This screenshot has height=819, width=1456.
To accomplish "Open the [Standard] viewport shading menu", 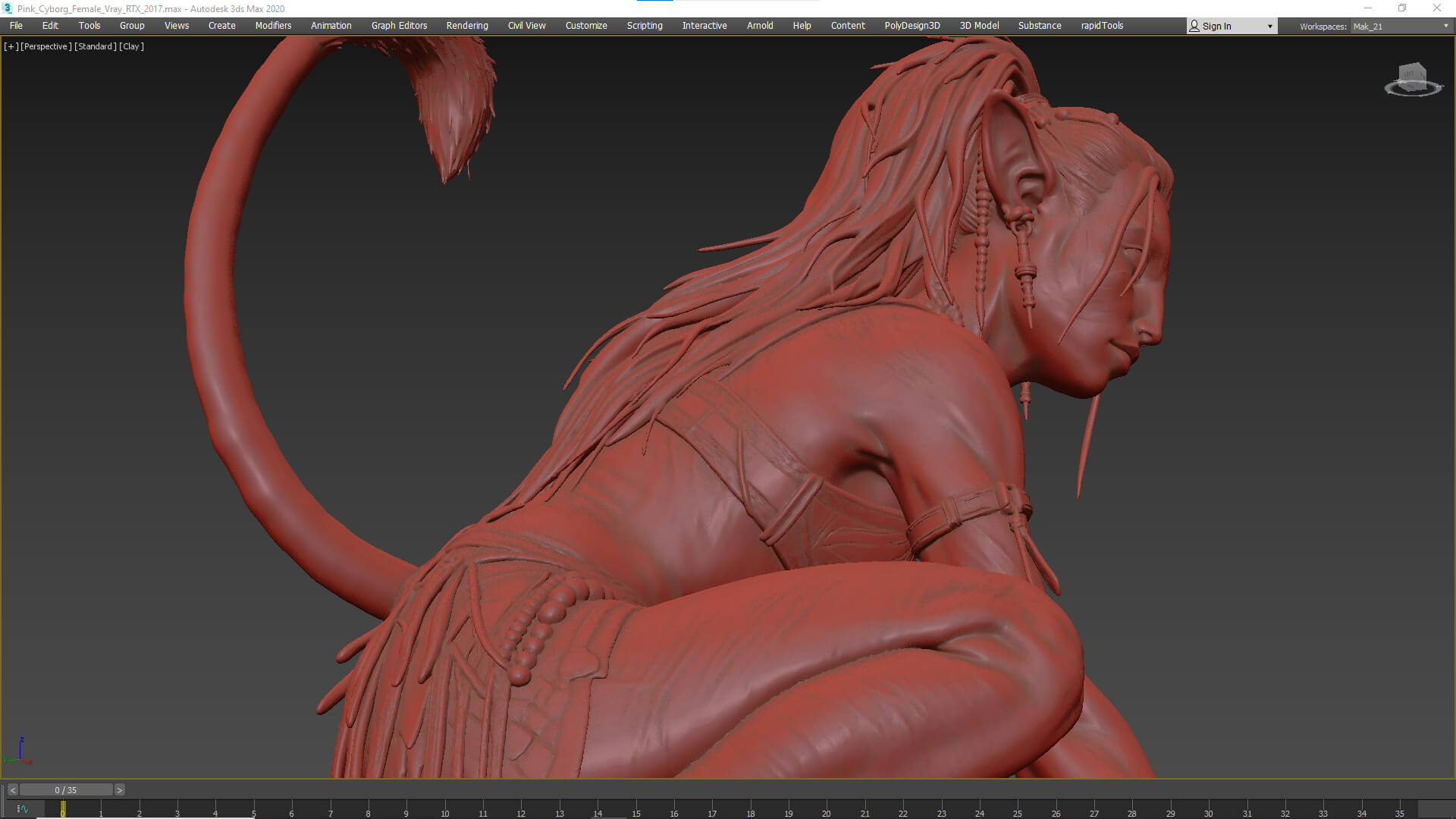I will [x=96, y=46].
